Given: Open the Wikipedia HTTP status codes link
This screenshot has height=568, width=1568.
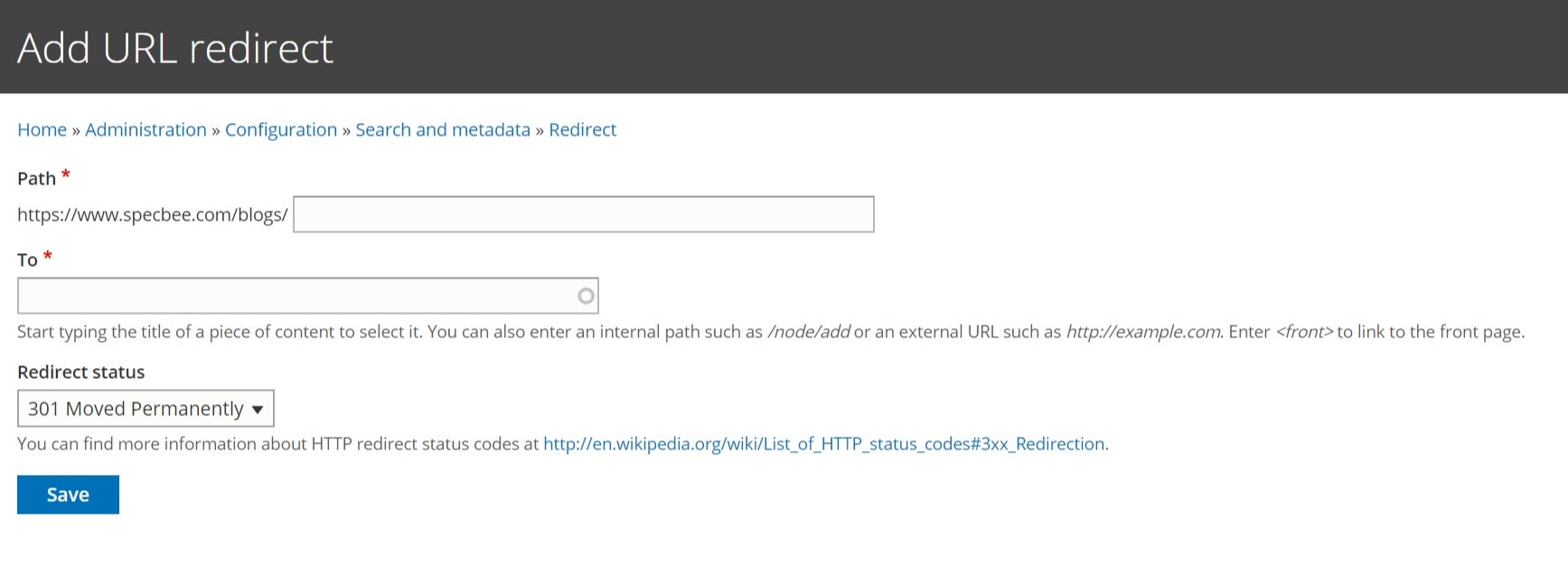Looking at the screenshot, I should pos(824,444).
